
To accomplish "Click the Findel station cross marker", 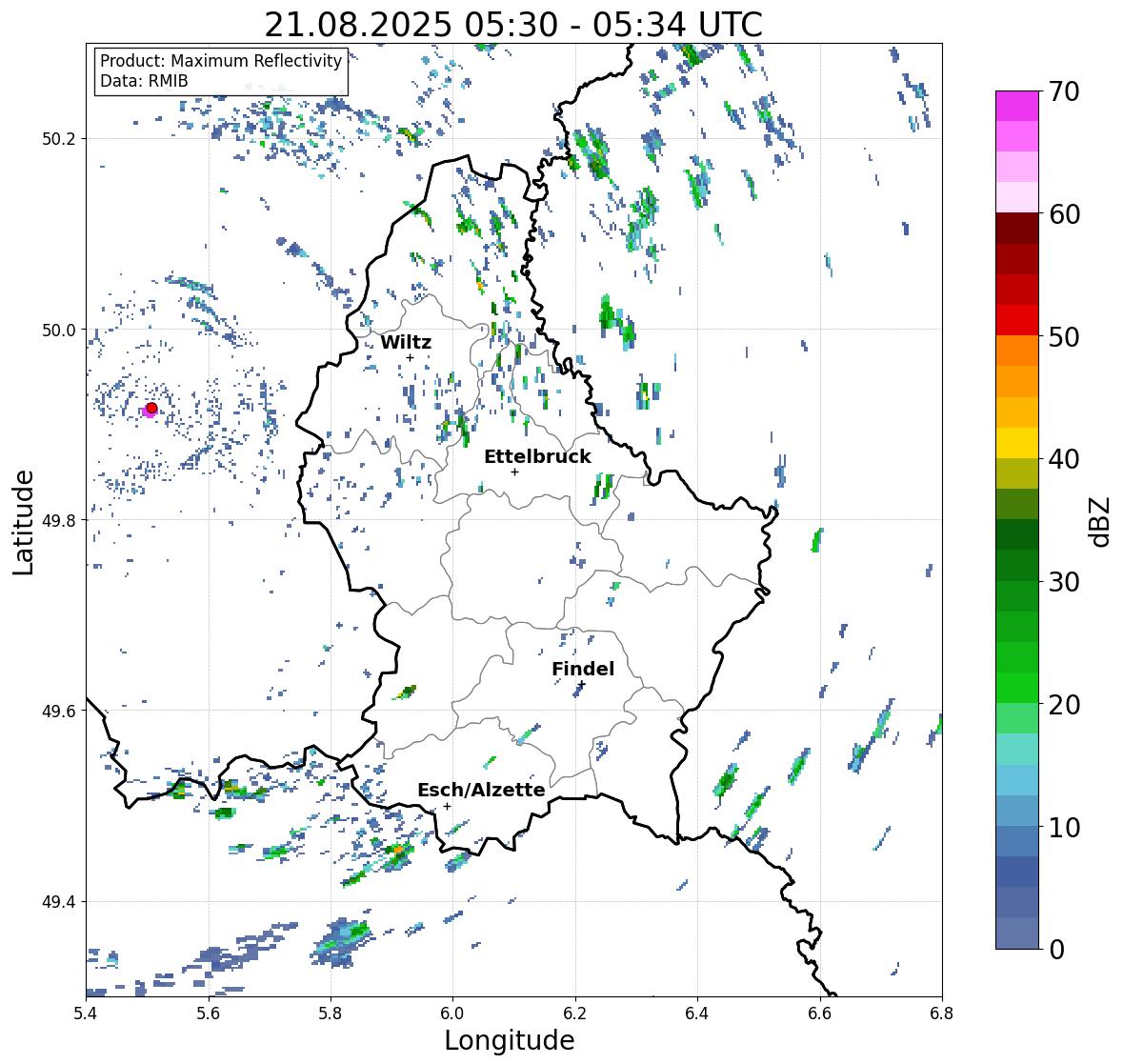I will tap(582, 685).
